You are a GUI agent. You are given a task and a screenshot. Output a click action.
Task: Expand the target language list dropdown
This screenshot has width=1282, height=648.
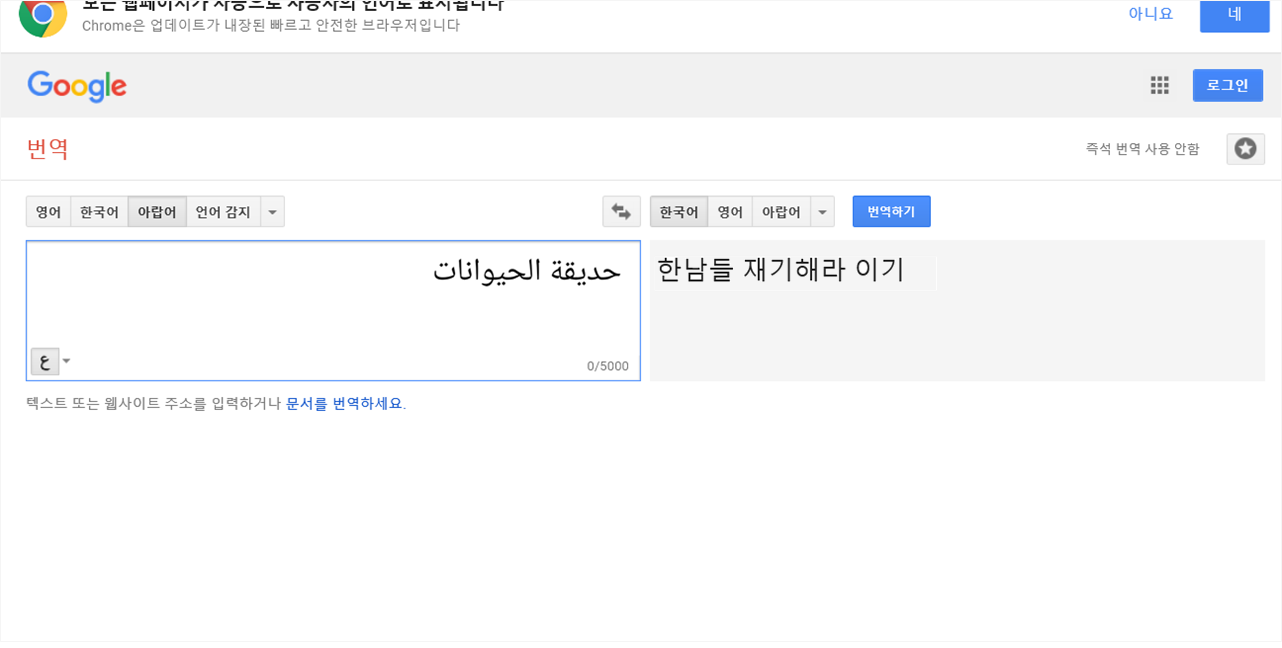pyautogui.click(x=822, y=212)
